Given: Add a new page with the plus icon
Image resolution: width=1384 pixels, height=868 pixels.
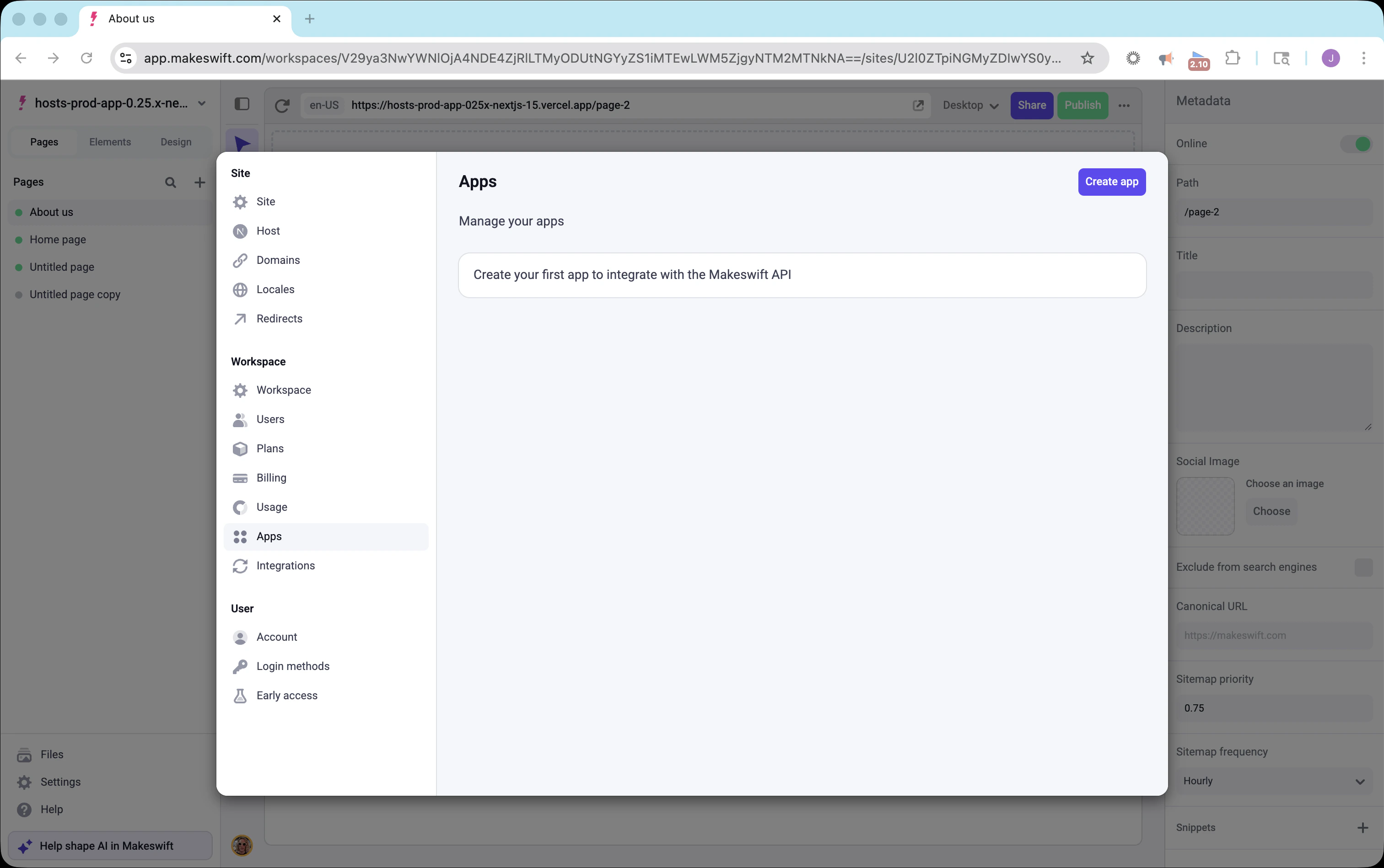Looking at the screenshot, I should pos(199,182).
